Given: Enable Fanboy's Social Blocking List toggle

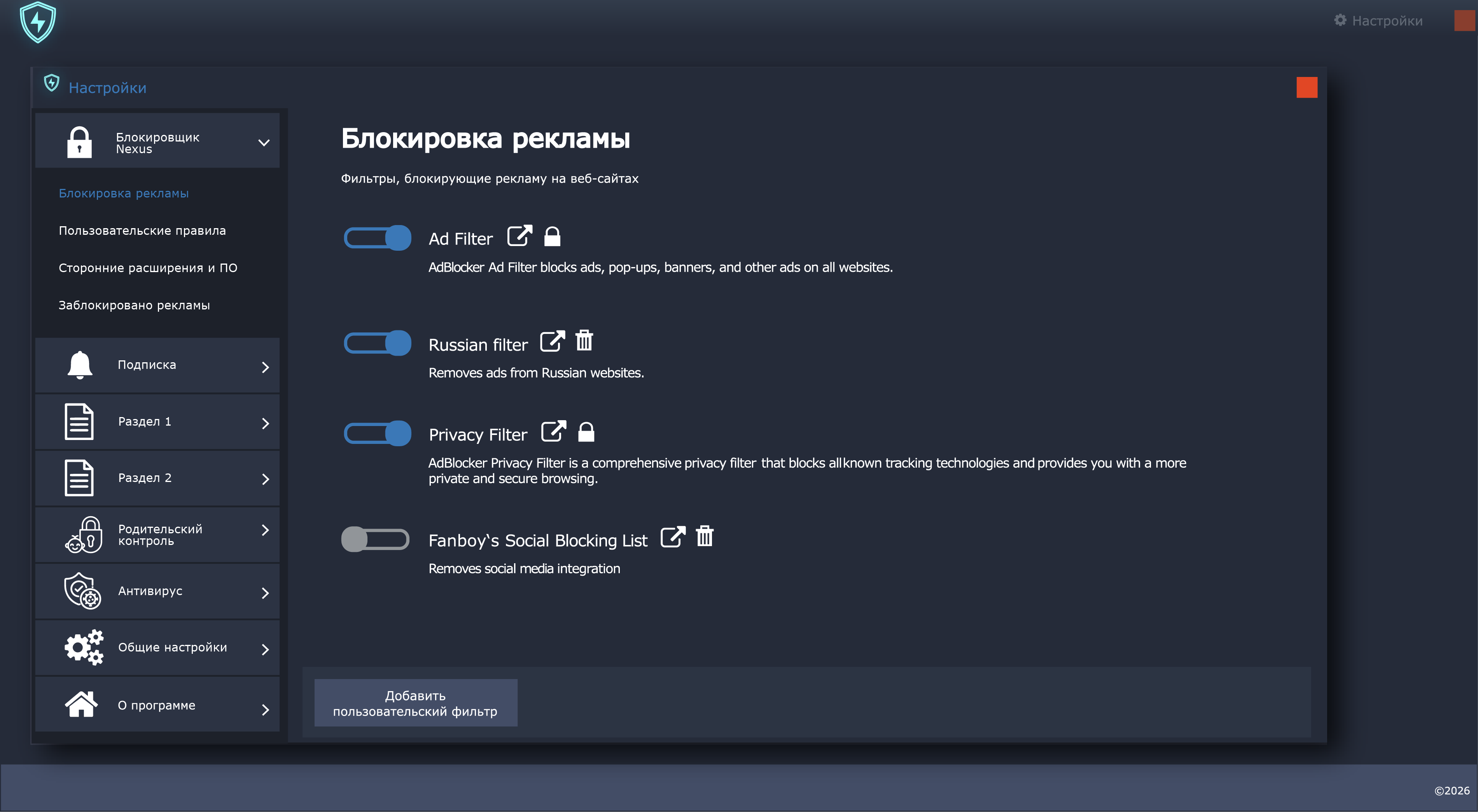Looking at the screenshot, I should pyautogui.click(x=375, y=539).
